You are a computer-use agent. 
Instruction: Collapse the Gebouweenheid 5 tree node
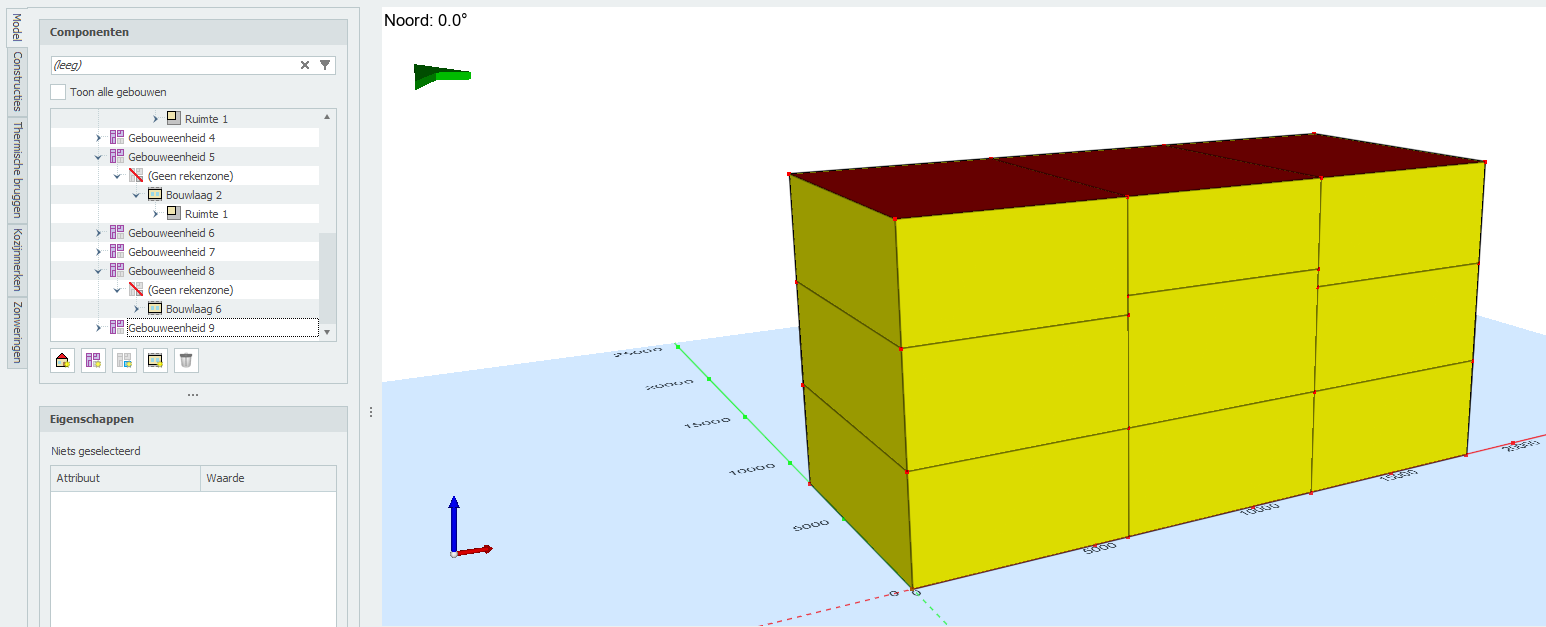[98, 157]
